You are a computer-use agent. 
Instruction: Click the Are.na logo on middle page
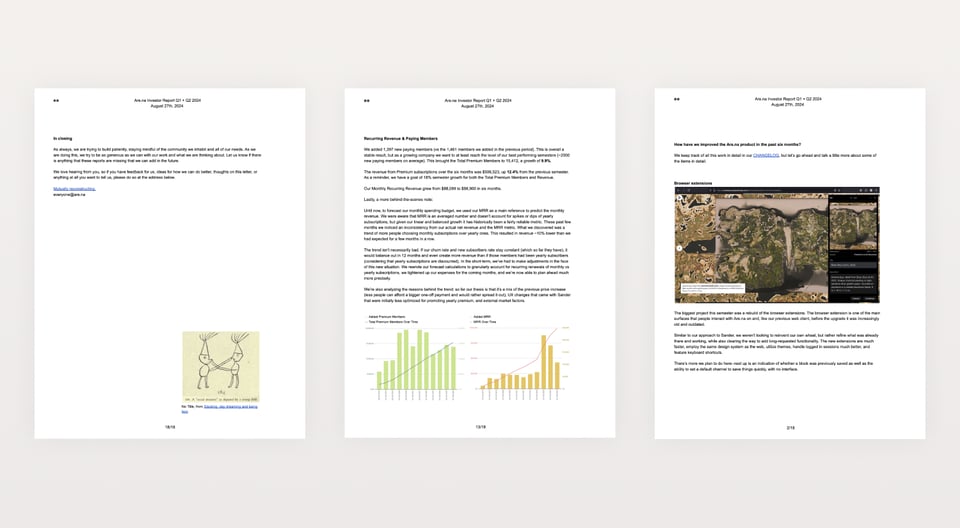[x=367, y=101]
